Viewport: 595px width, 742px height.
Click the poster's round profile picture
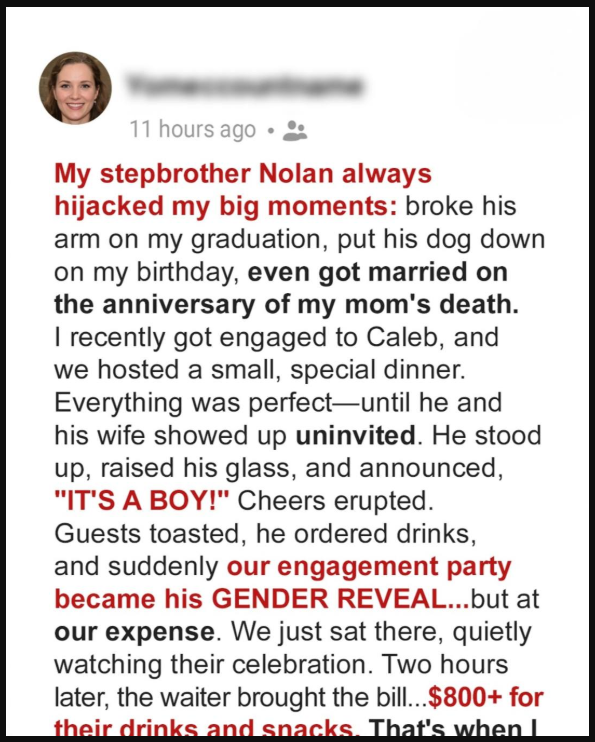click(75, 88)
